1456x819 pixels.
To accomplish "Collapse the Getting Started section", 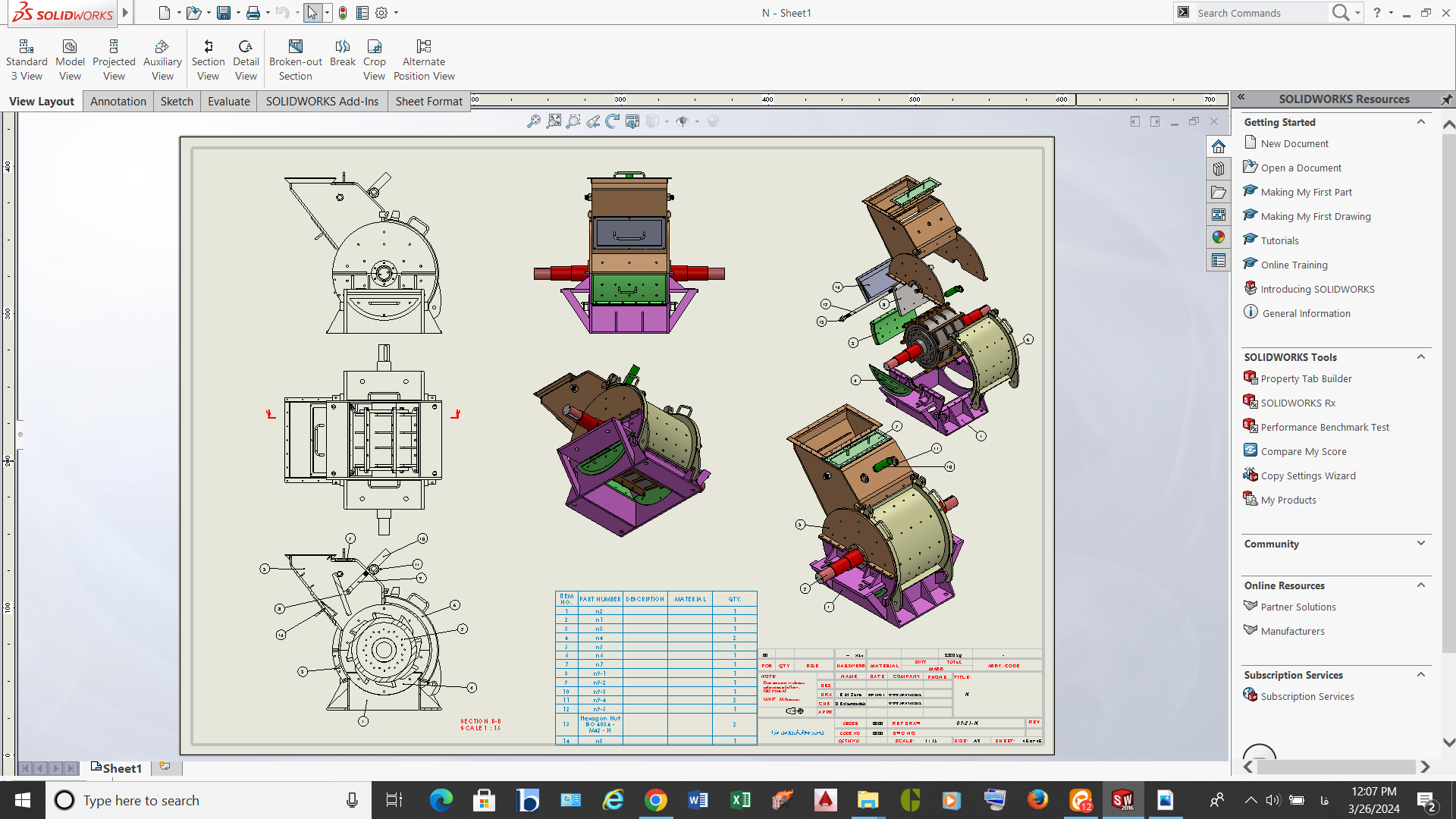I will tap(1421, 122).
